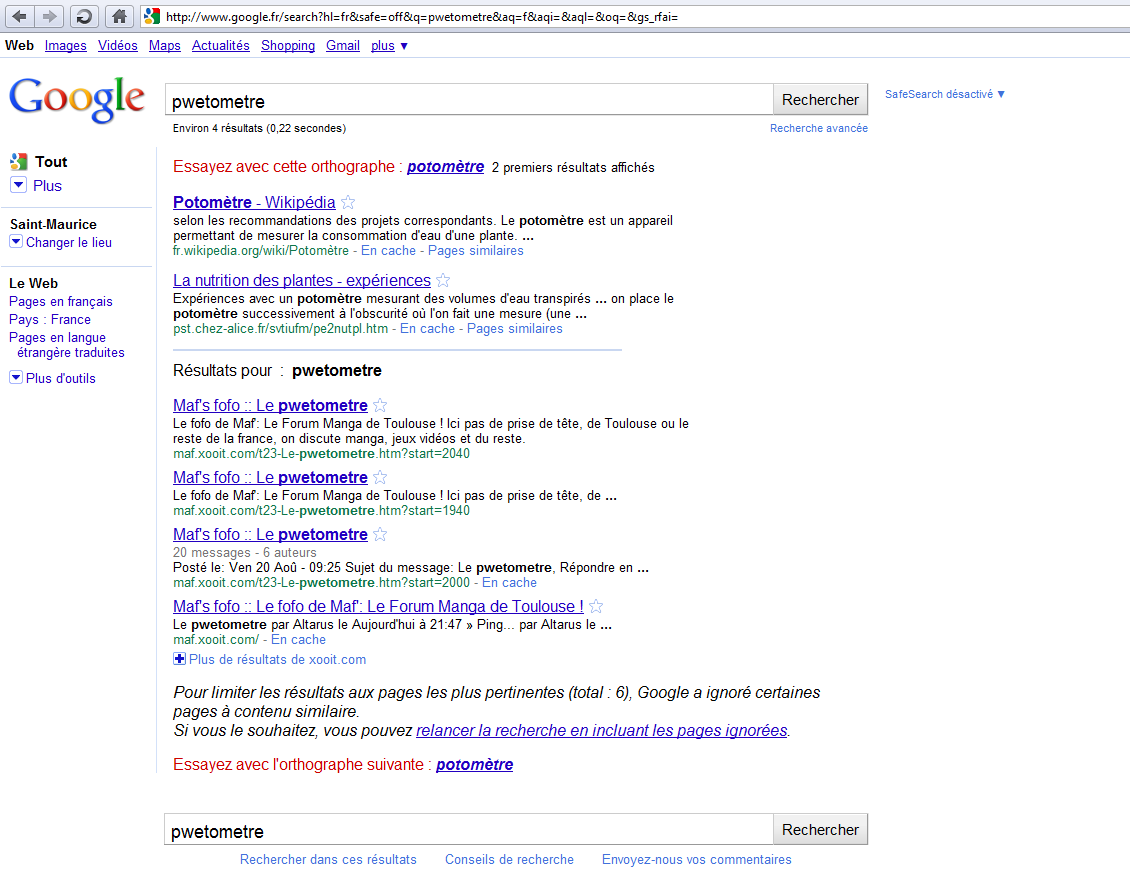Star the Maf's fofo result with start=2040
Image resolution: width=1130 pixels, height=871 pixels.
(x=381, y=406)
